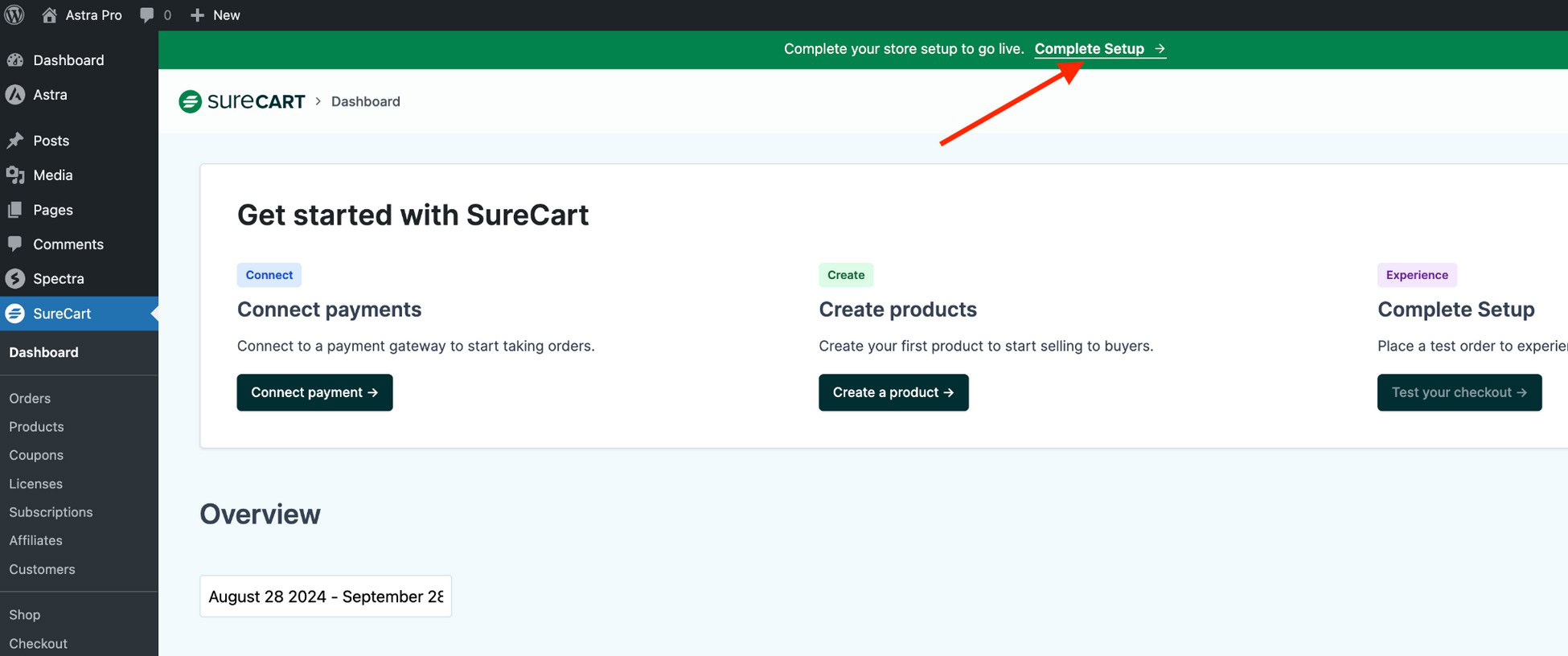The image size is (1568, 656).
Task: Click the Dashboard gauge icon in sidebar
Action: (15, 60)
